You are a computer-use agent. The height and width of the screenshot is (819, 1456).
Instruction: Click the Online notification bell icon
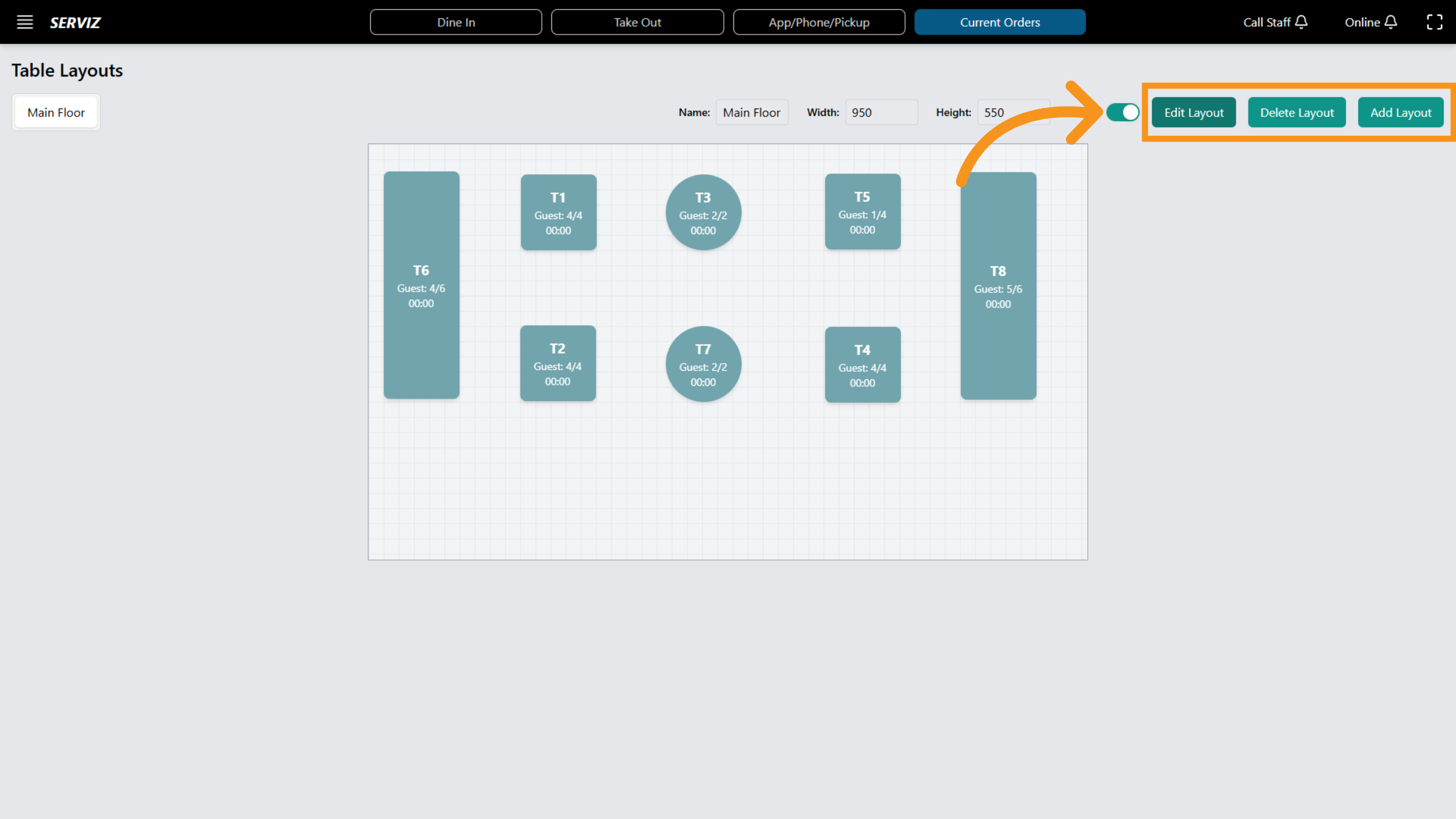[x=1390, y=22]
